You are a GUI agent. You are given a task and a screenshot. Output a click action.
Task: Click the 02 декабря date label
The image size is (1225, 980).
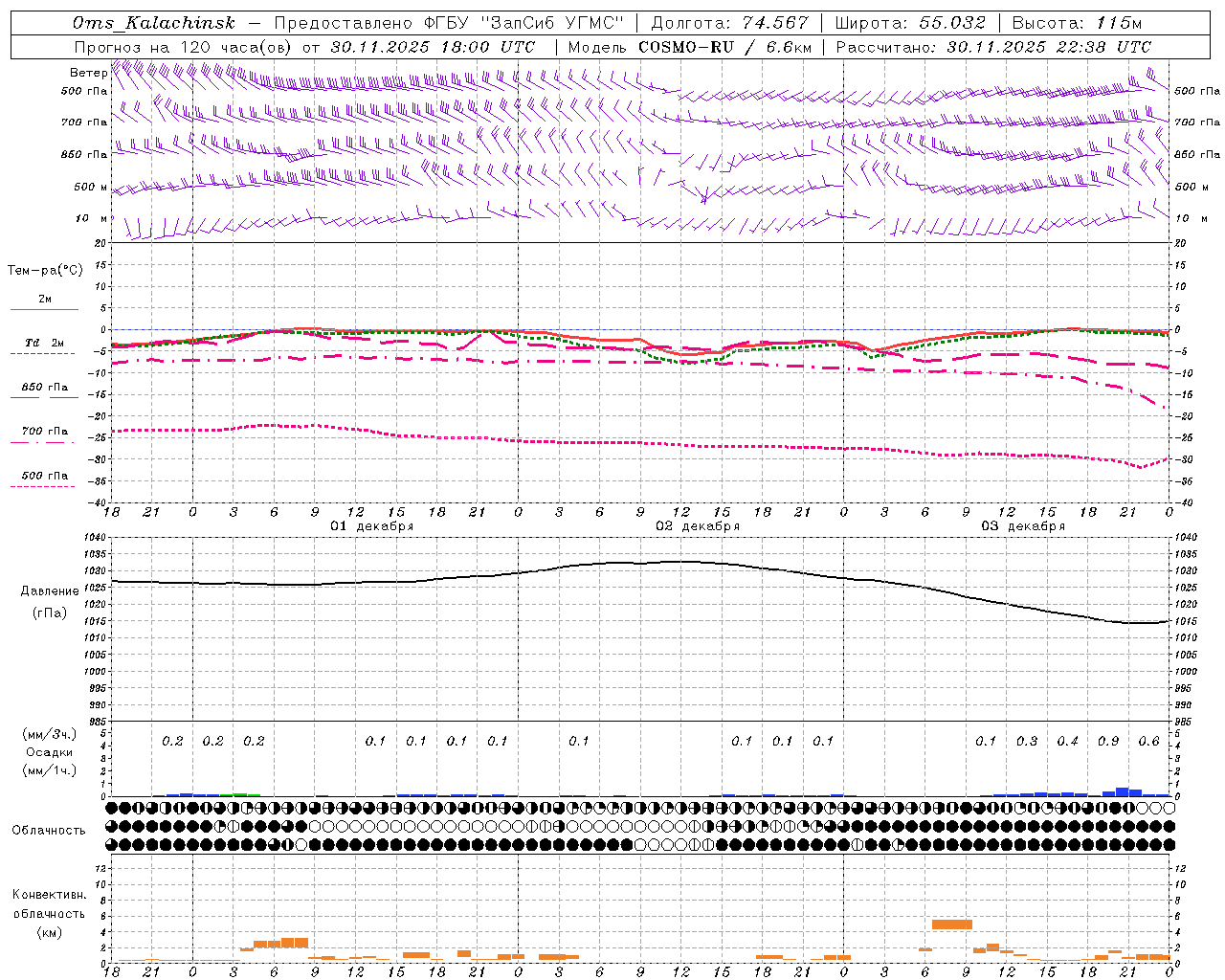[698, 526]
